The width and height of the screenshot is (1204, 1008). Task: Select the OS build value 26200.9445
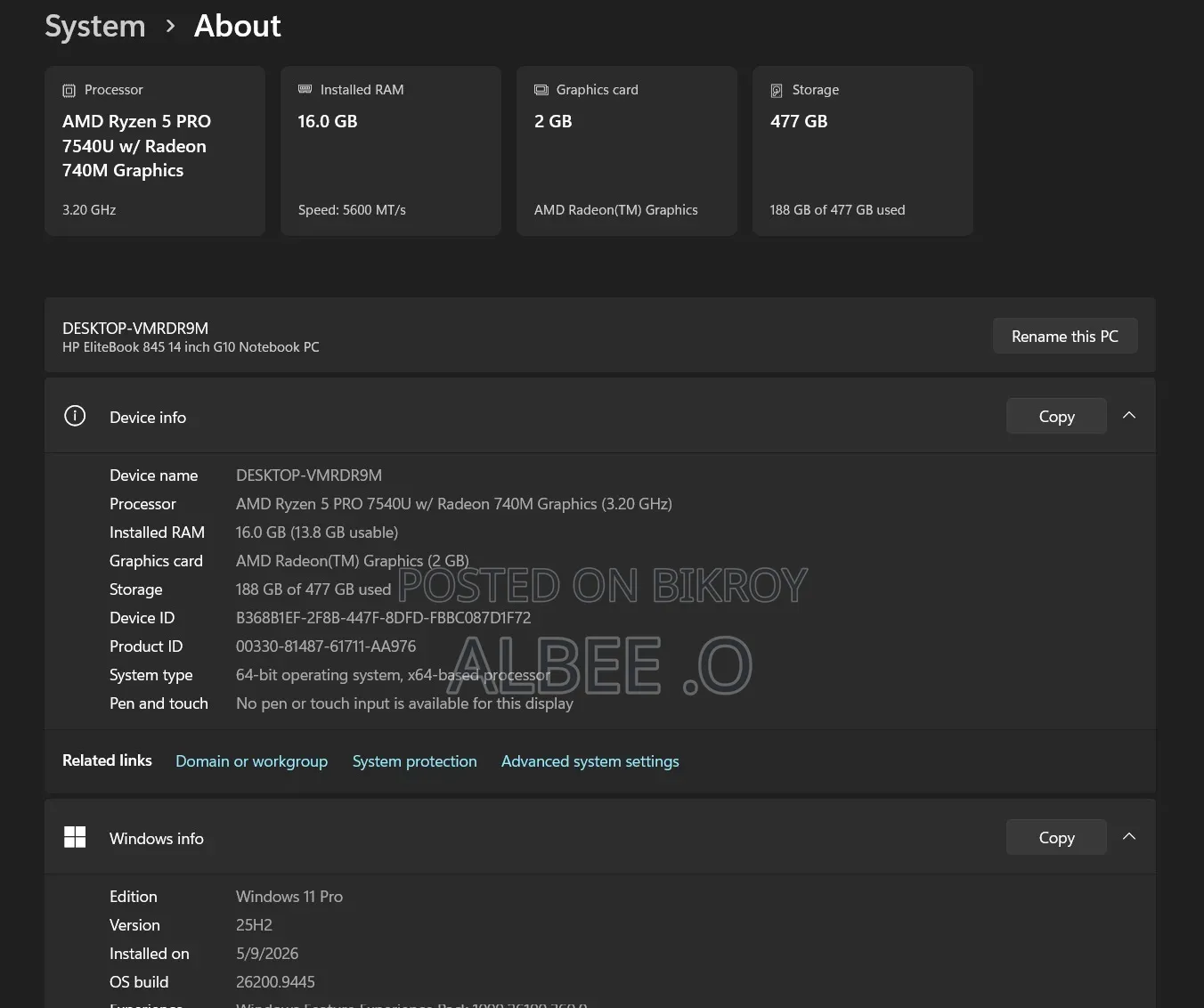click(275, 982)
